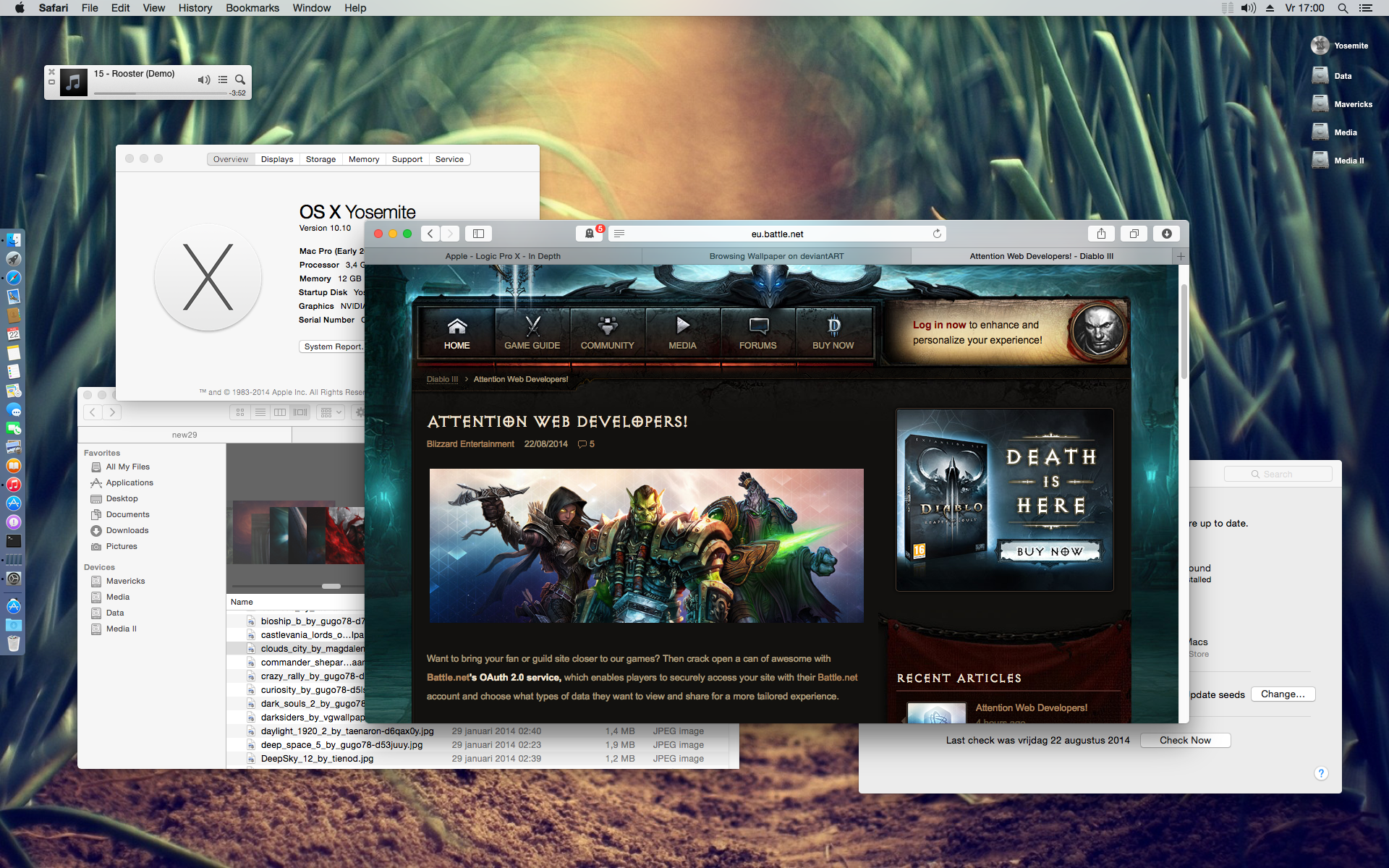Open MiniPlayer Up Next list icon
Image resolution: width=1389 pixels, height=868 pixels.
[x=223, y=80]
